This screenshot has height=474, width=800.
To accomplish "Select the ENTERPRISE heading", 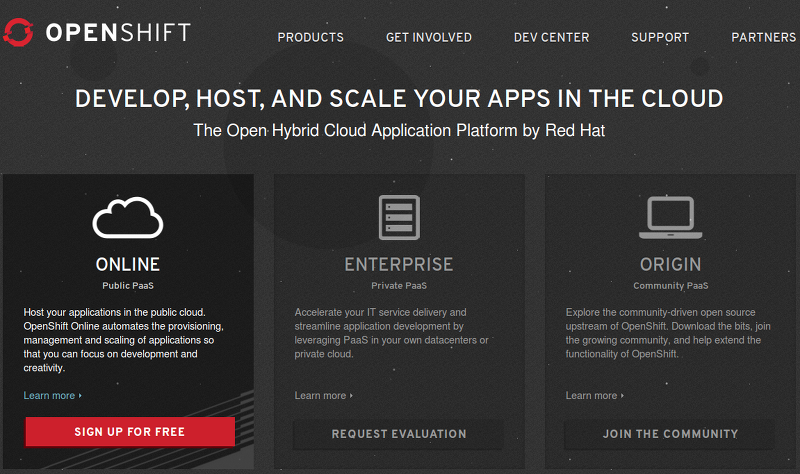I will [399, 264].
